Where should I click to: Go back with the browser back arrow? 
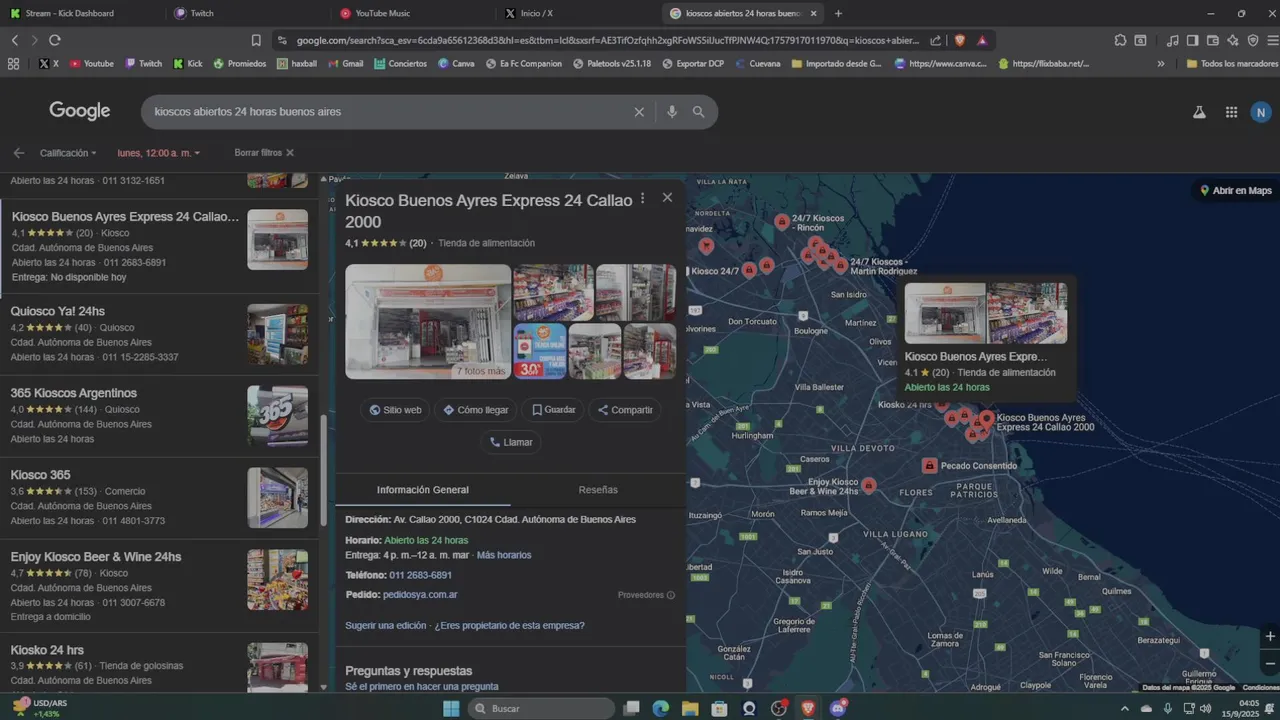(15, 40)
